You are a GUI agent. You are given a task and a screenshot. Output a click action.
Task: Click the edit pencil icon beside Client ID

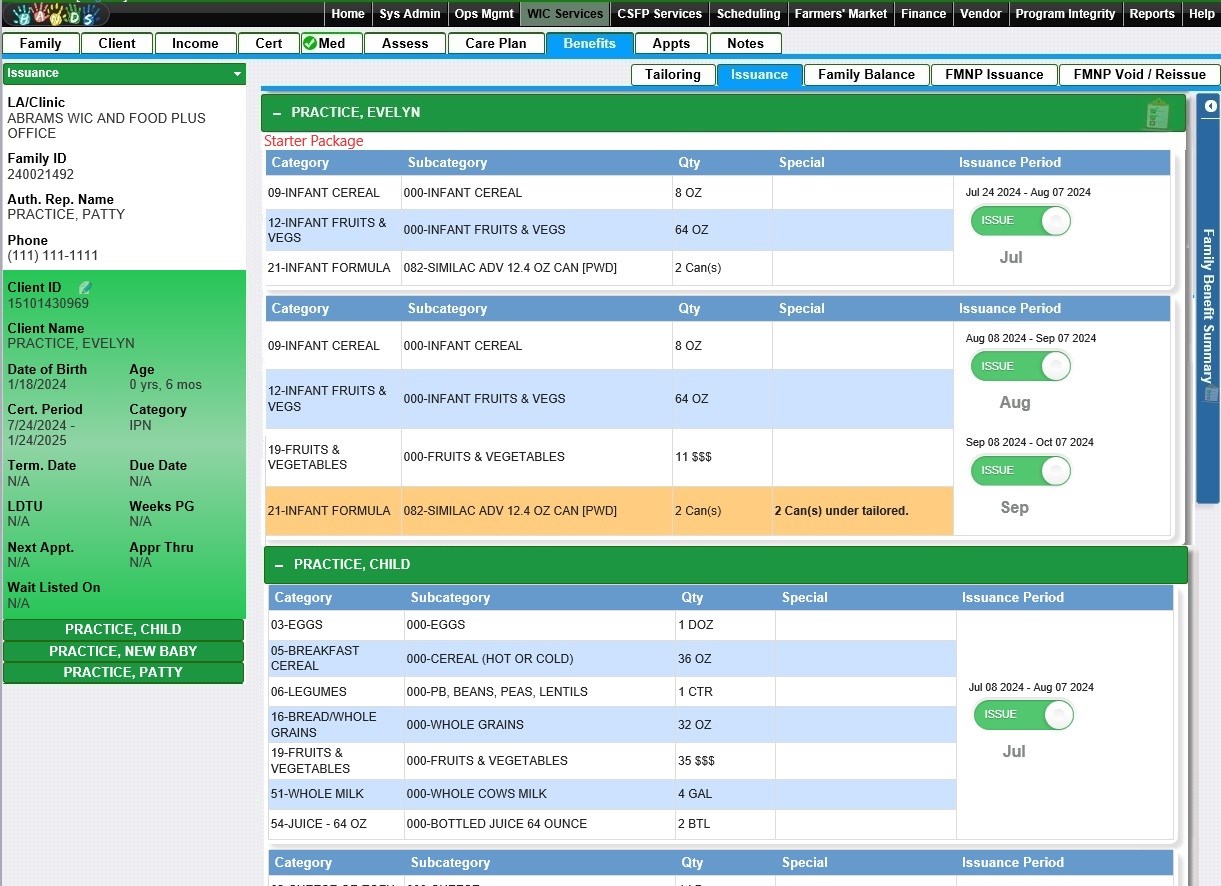point(85,288)
